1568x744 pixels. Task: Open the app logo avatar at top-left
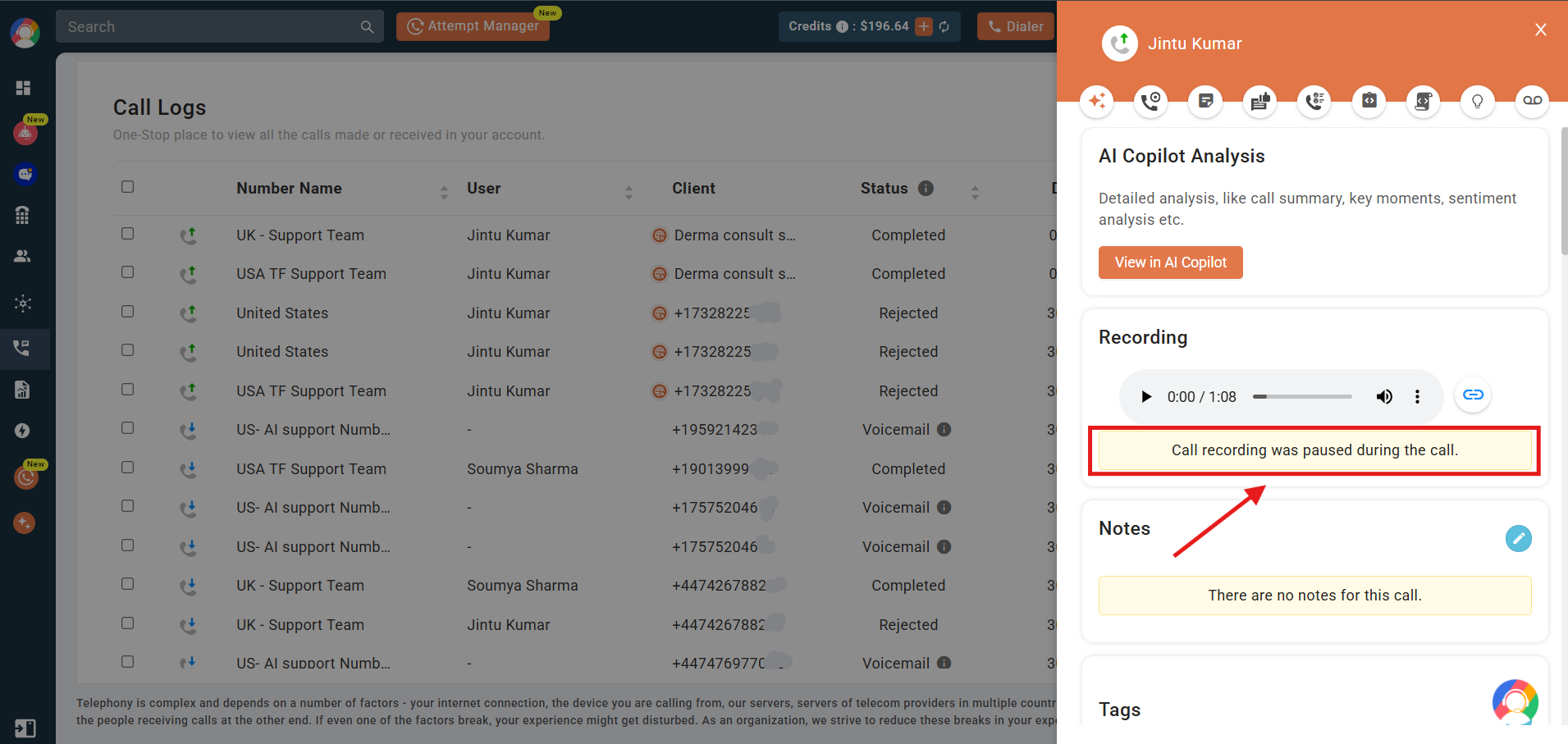[25, 33]
